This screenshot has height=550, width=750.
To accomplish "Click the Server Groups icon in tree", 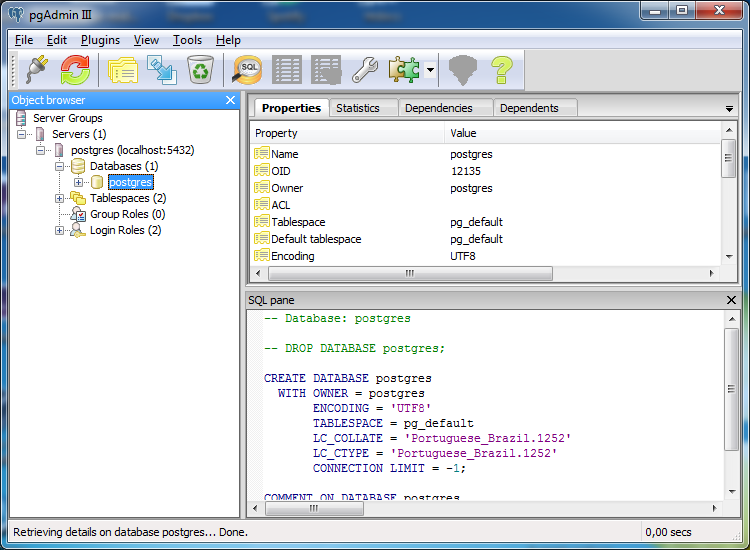I will pyautogui.click(x=21, y=118).
